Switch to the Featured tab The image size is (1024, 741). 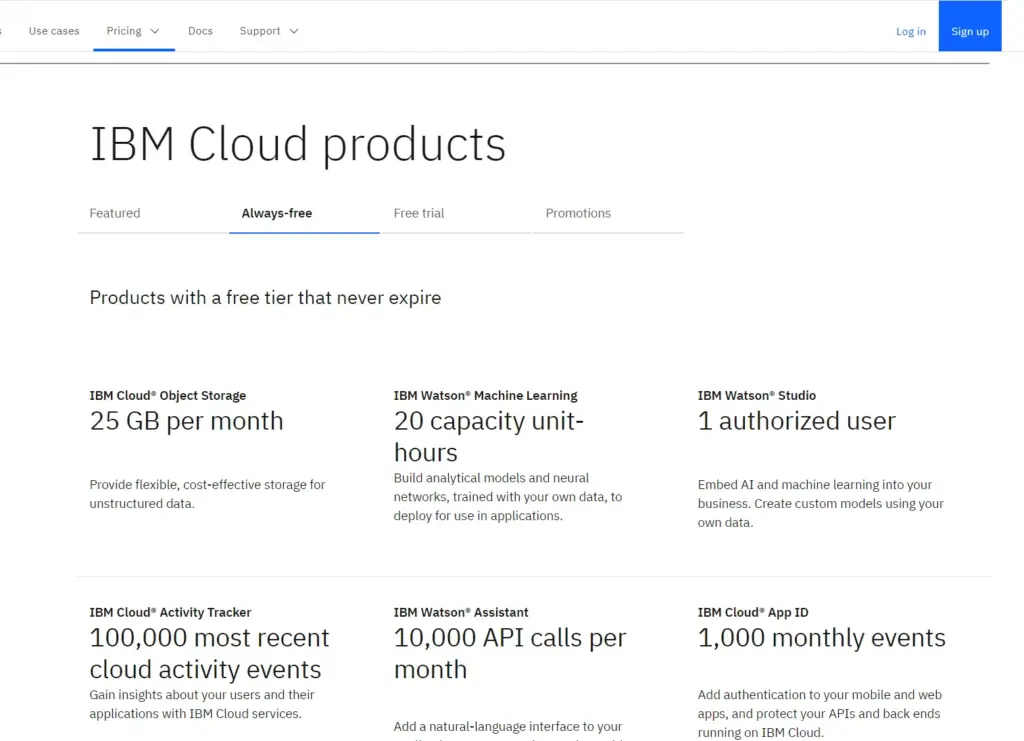[152, 213]
